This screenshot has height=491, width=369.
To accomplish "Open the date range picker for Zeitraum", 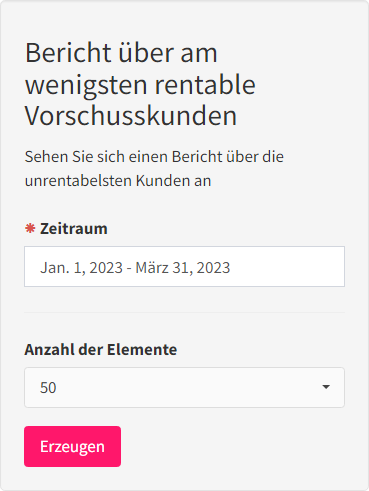I will [184, 267].
